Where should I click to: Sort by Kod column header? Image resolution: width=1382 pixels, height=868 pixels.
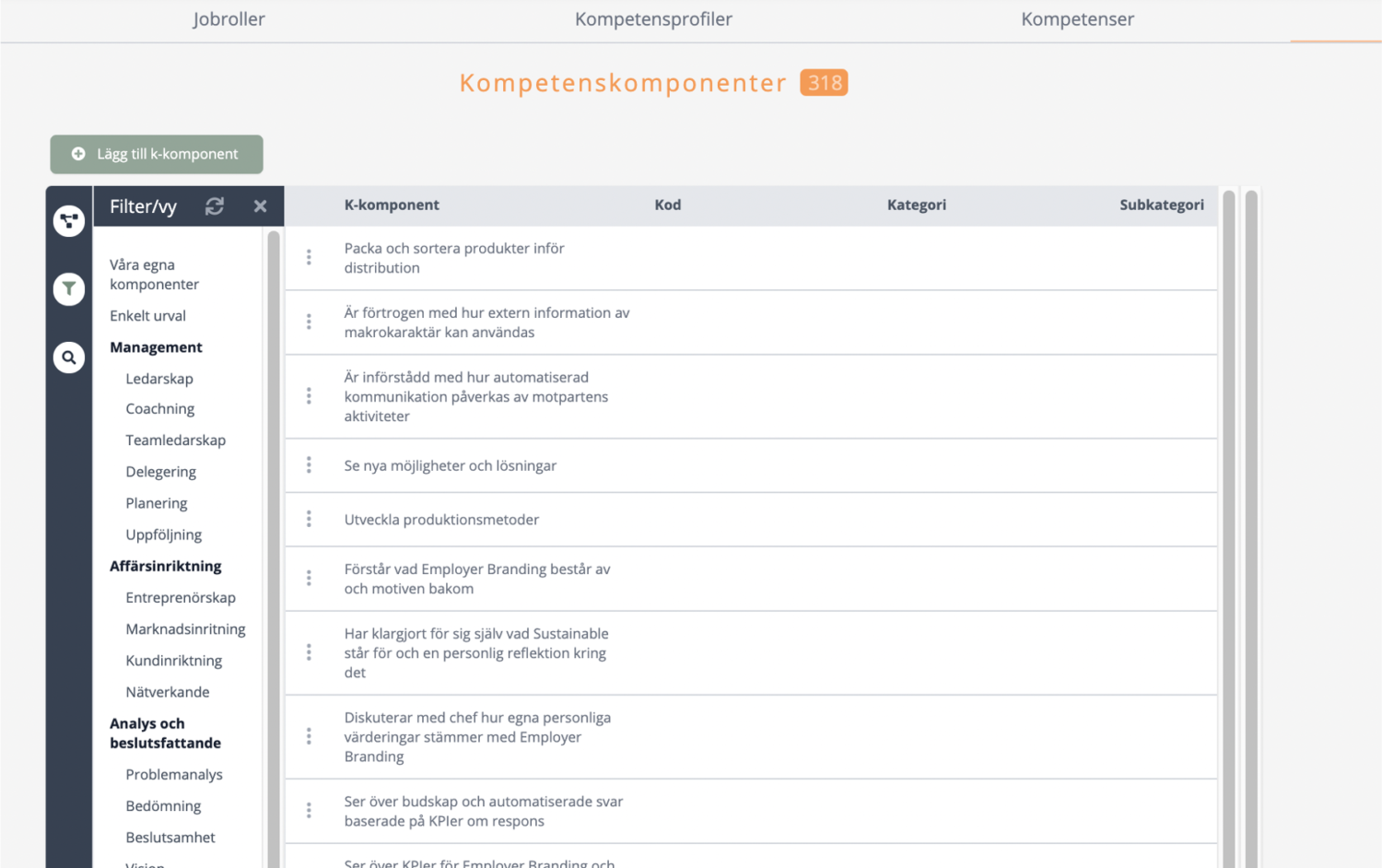[x=668, y=205]
